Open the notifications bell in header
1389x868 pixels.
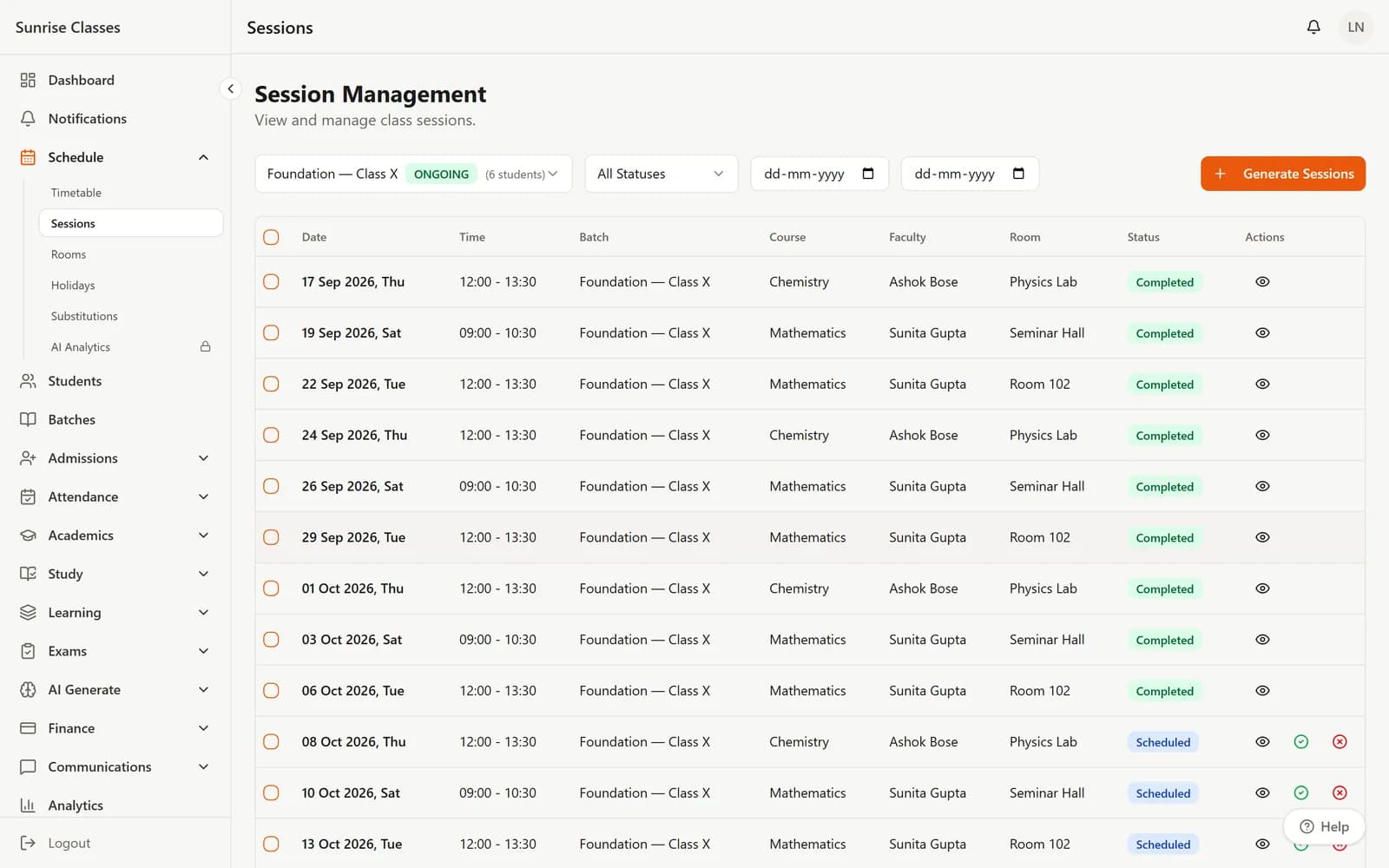tap(1313, 27)
